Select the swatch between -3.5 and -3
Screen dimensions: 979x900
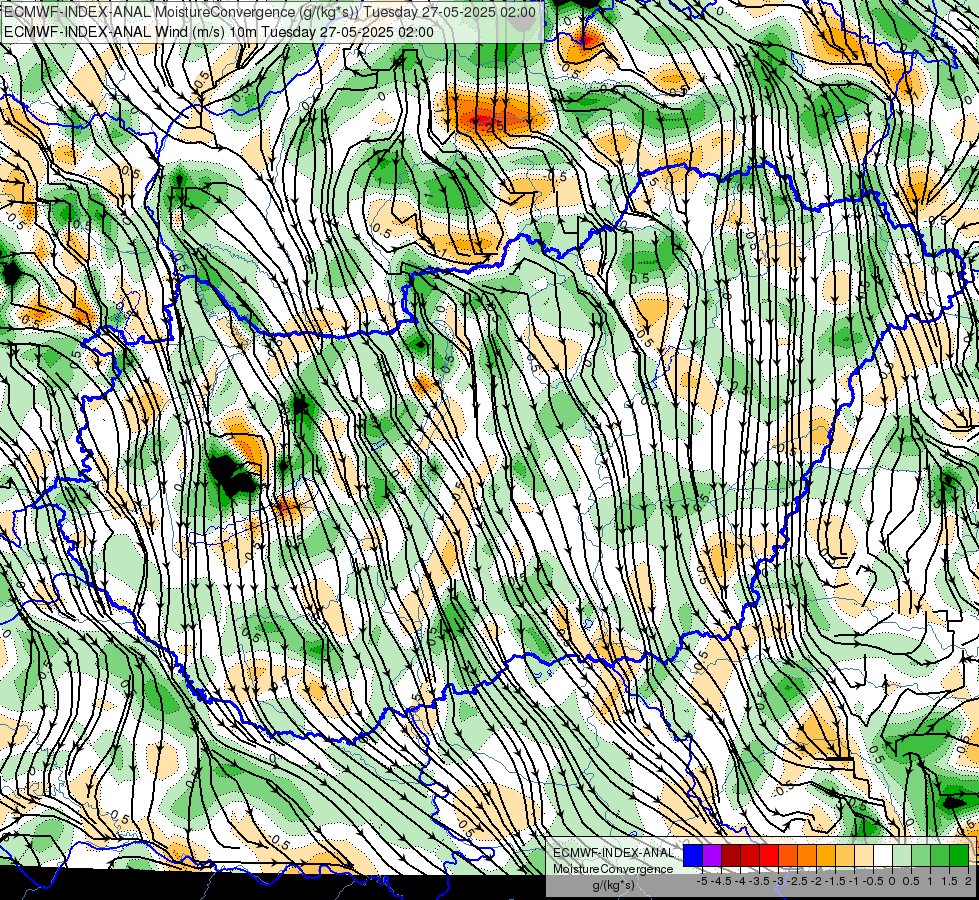point(769,856)
